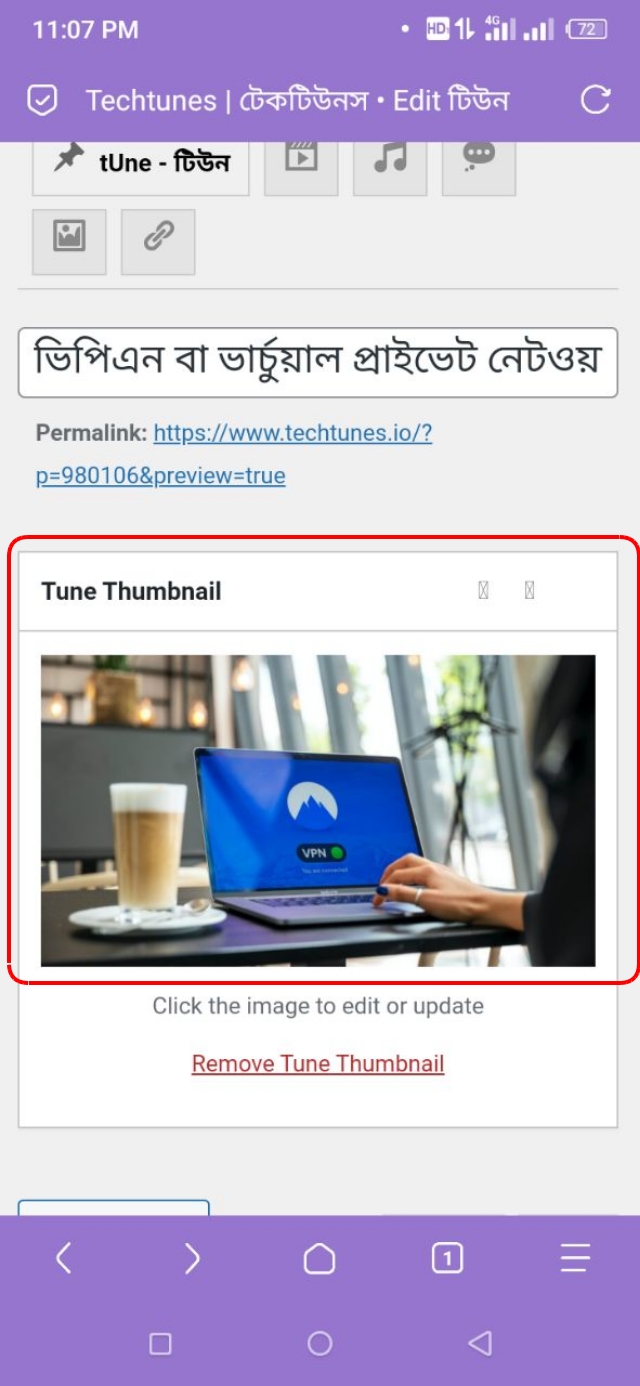Choose the link chain post format icon
This screenshot has width=640, height=1386.
158,241
